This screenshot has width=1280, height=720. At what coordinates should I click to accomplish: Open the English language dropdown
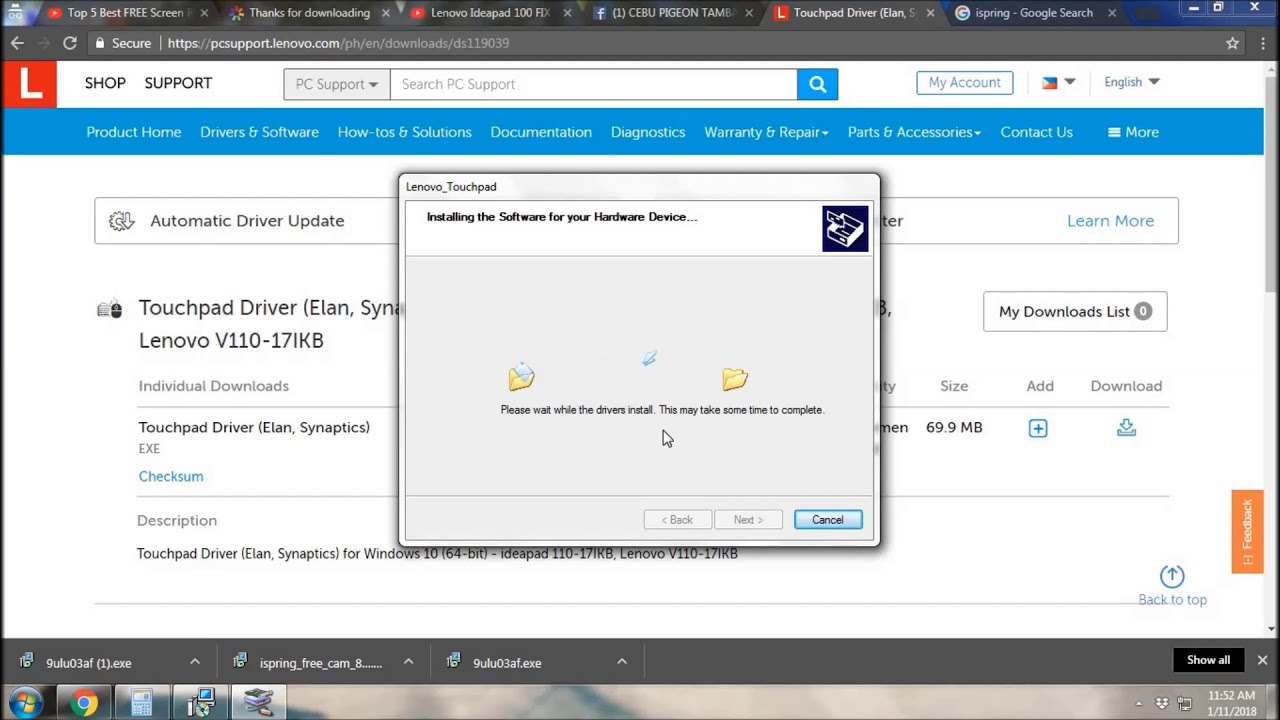(x=1131, y=82)
